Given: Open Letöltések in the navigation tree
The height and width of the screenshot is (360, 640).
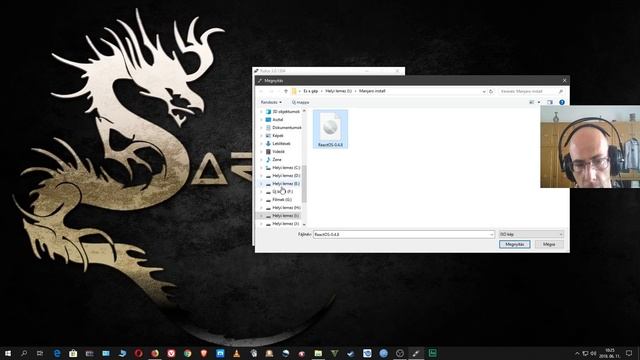Looking at the screenshot, I should click(278, 144).
